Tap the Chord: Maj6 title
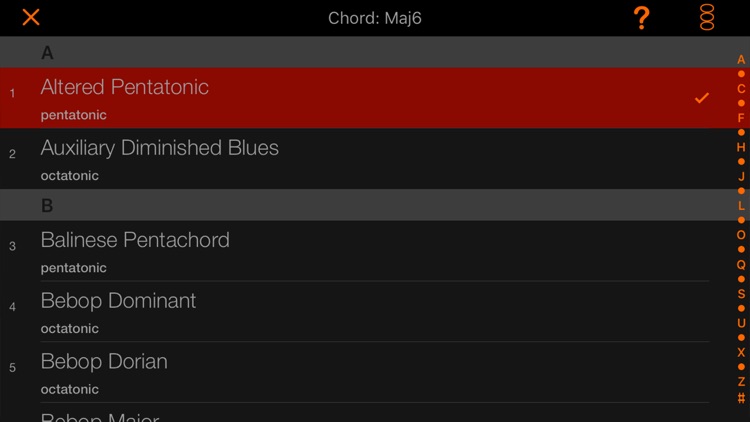750x422 pixels. click(x=375, y=18)
